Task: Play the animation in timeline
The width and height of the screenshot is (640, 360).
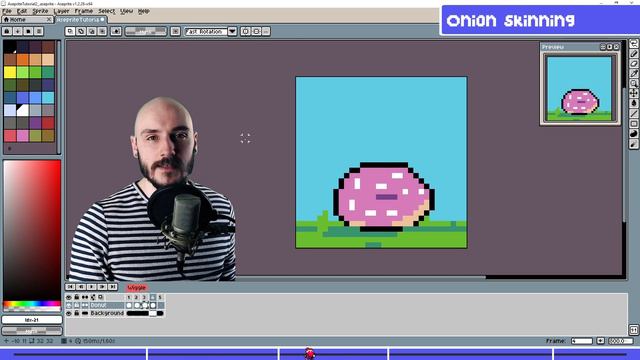Action: (91, 287)
